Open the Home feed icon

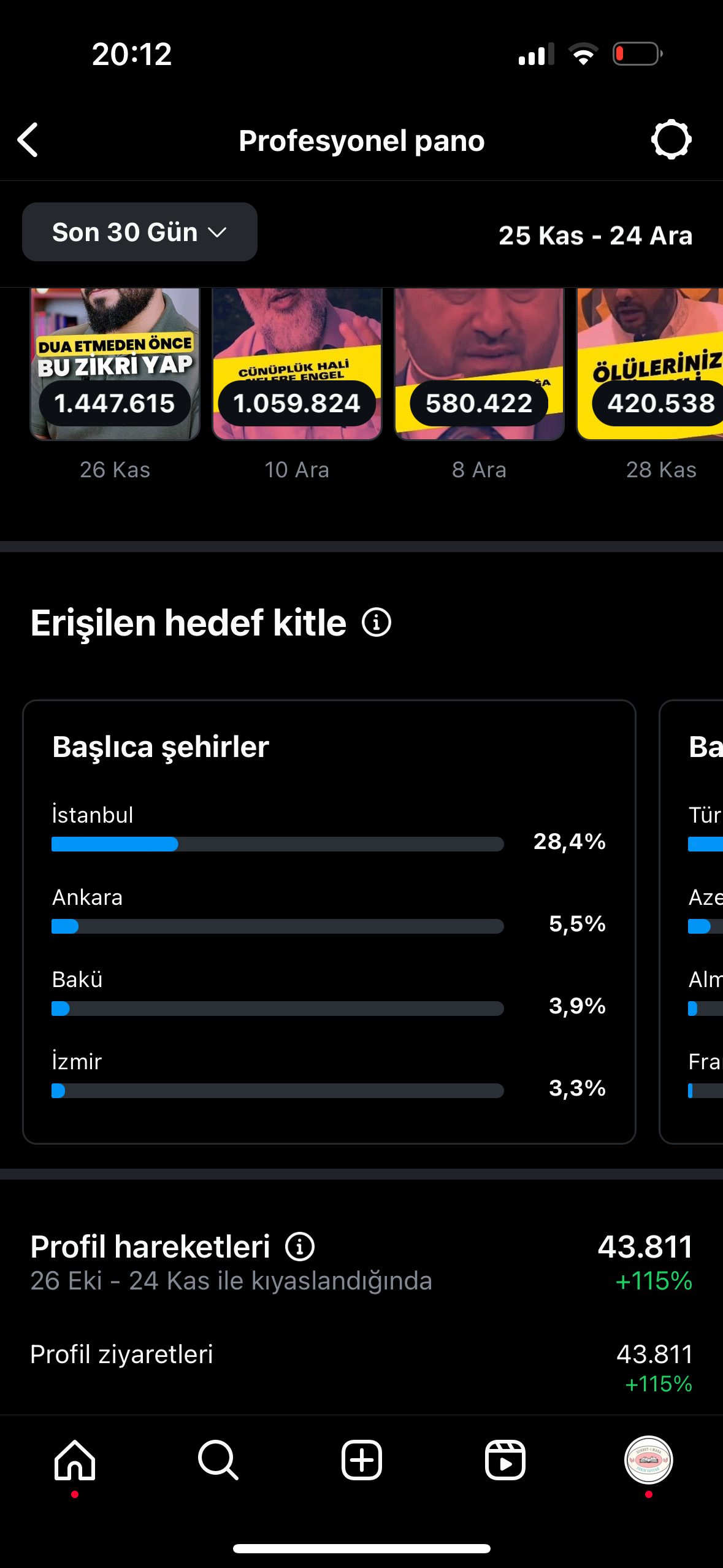coord(75,1459)
